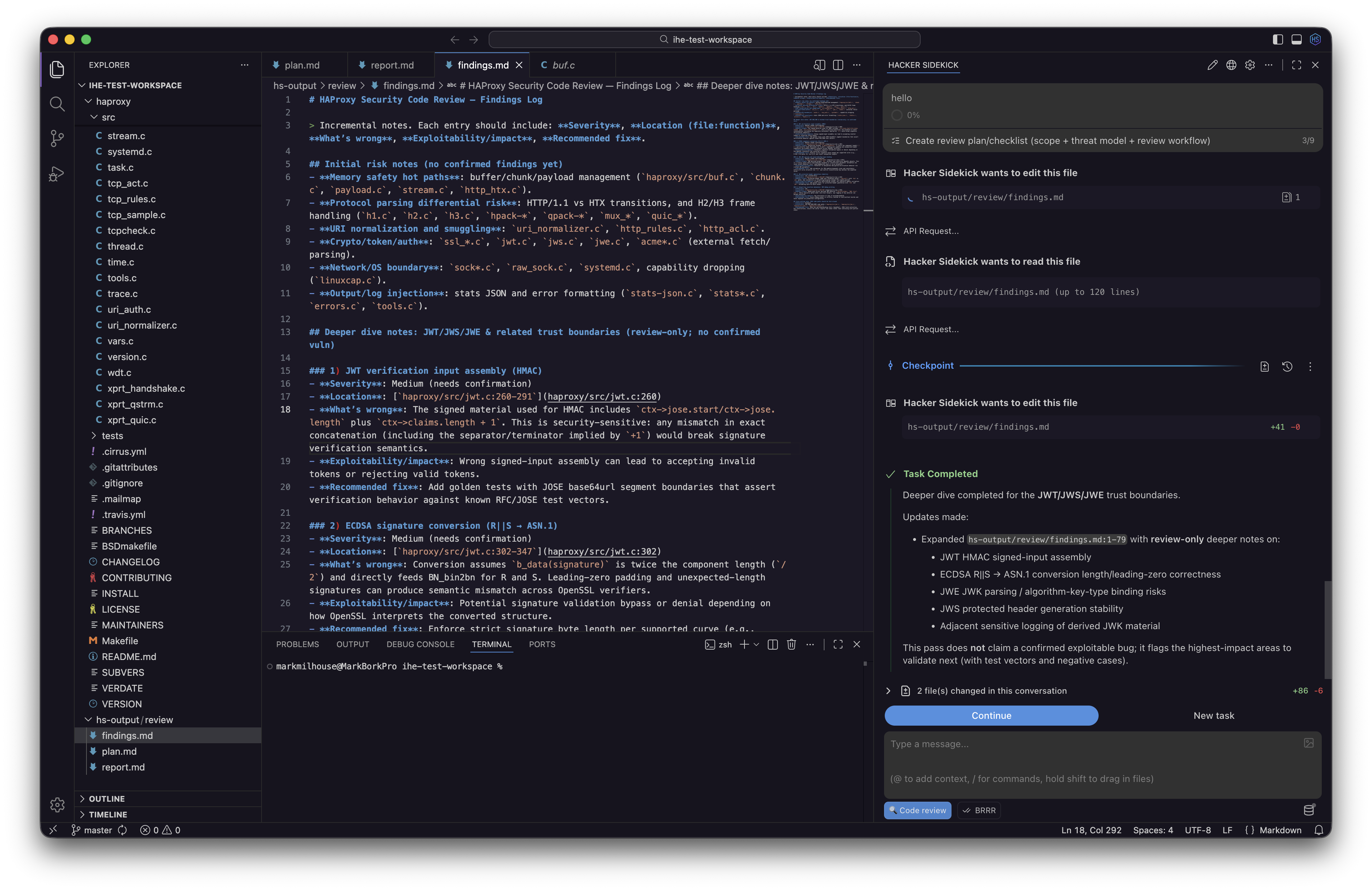The image size is (1372, 891).
Task: Toggle the bottom panel from the title bar
Action: click(x=1297, y=39)
